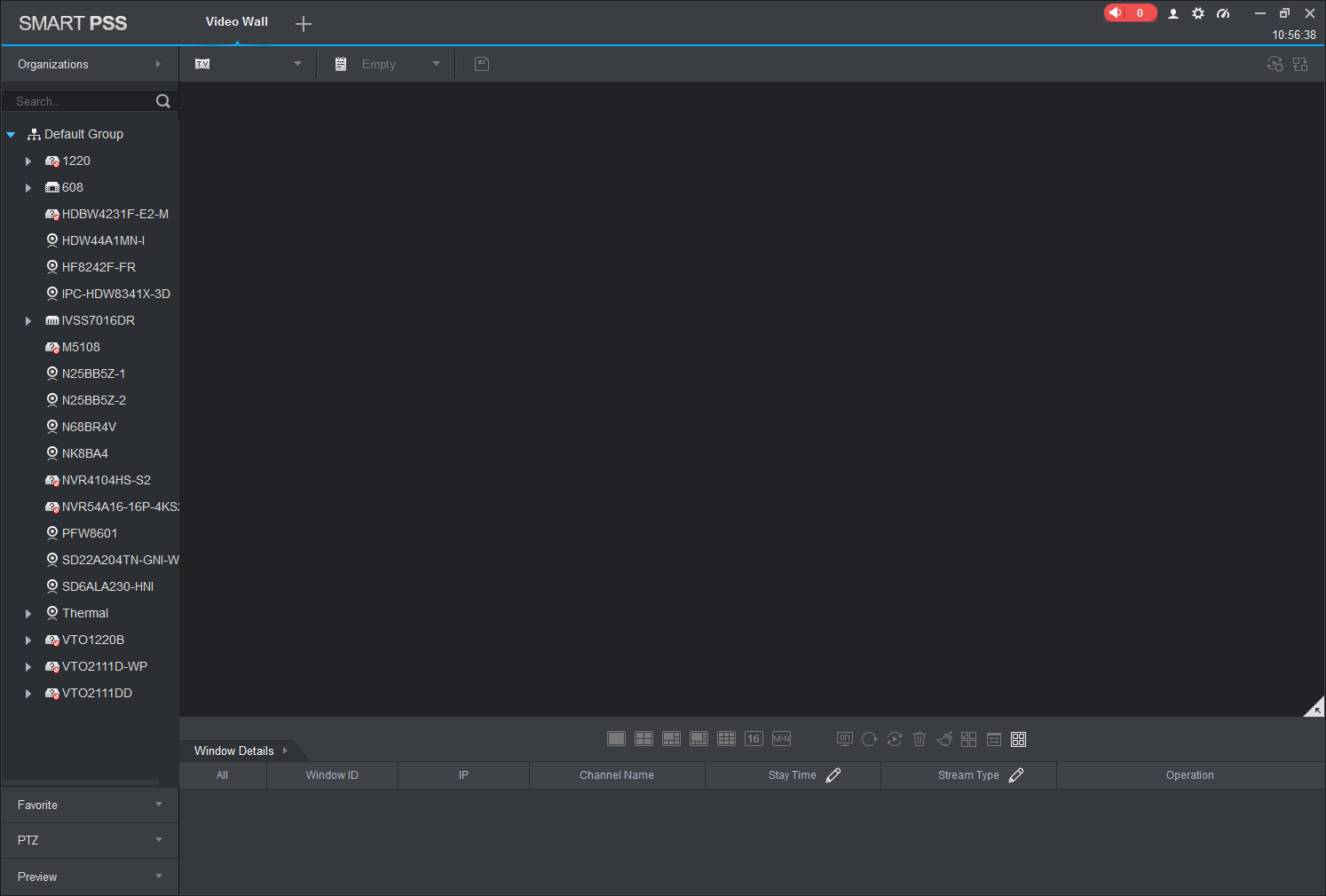Open the settings gear icon
Screen dimensions: 1326x896
click(x=1198, y=13)
